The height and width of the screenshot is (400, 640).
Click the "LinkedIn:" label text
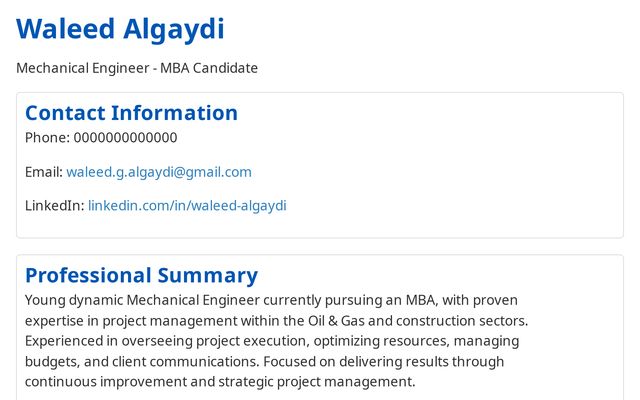(54, 206)
